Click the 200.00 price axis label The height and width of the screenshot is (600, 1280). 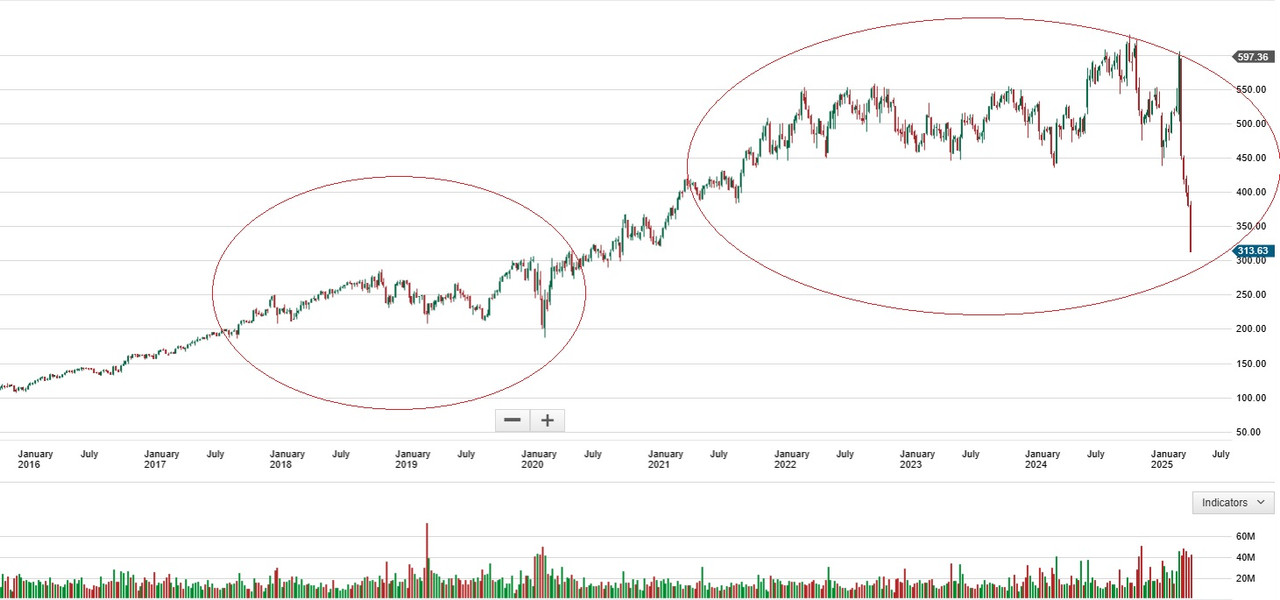coord(1252,329)
